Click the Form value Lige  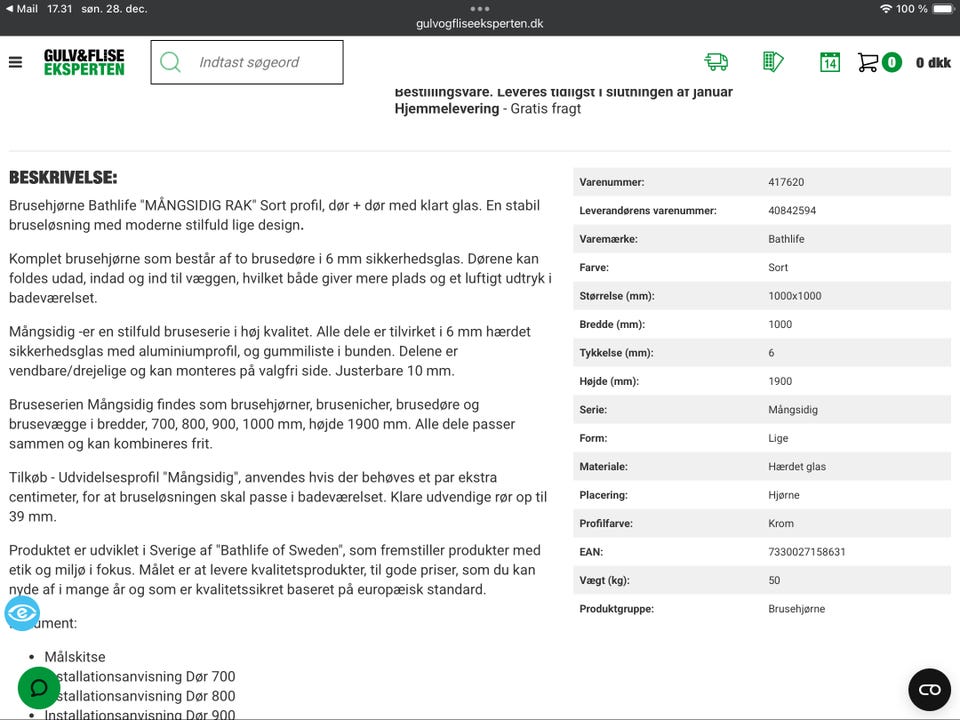click(x=778, y=438)
